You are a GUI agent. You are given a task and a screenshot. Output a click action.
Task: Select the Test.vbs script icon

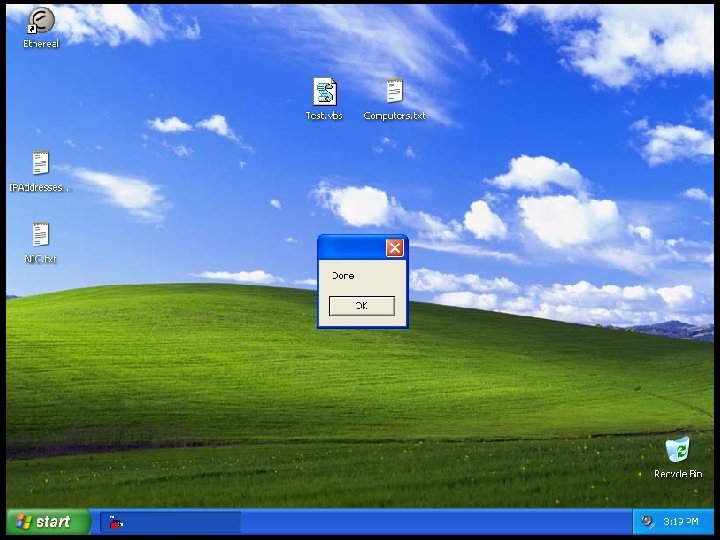pyautogui.click(x=325, y=91)
